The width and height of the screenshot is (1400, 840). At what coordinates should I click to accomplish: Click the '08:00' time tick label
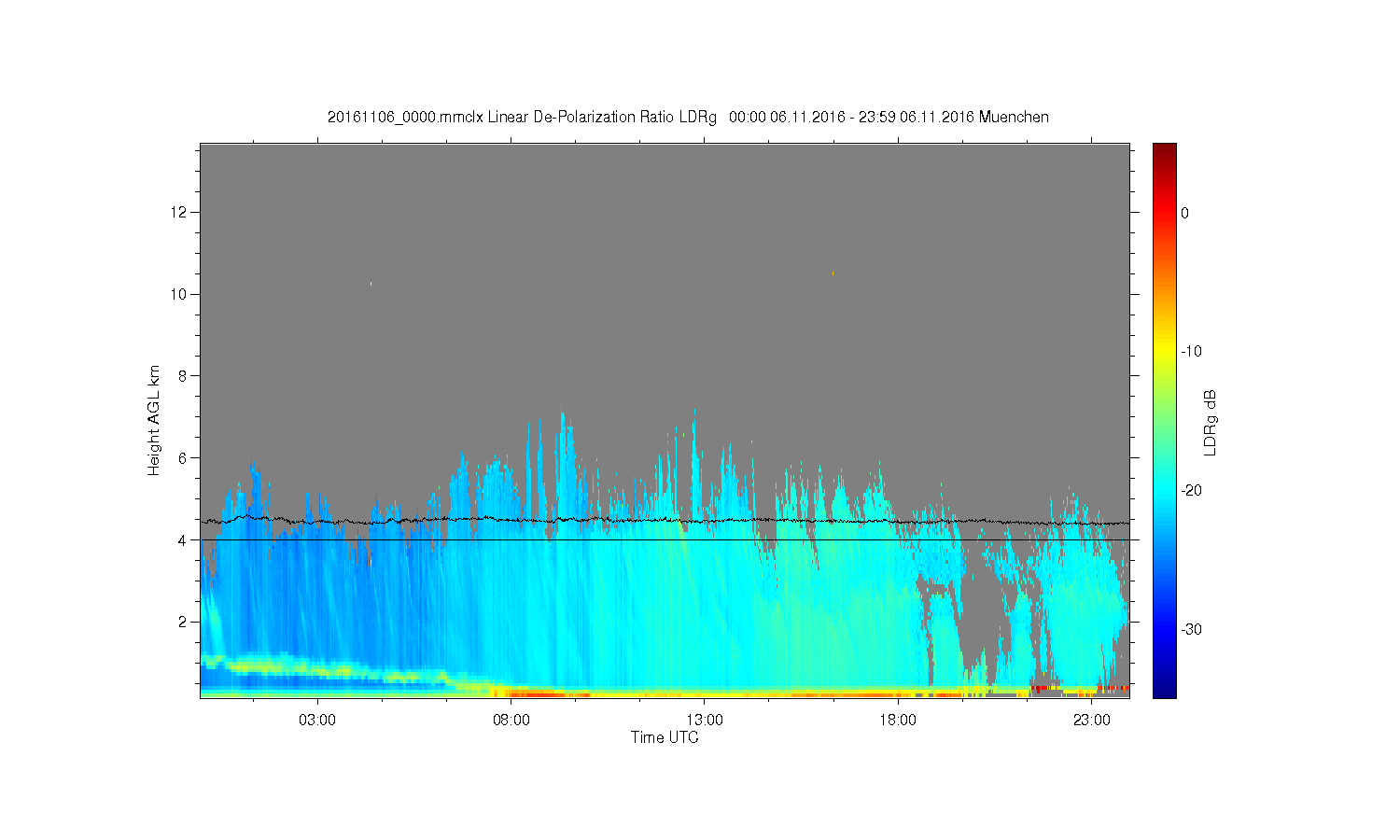[x=511, y=721]
